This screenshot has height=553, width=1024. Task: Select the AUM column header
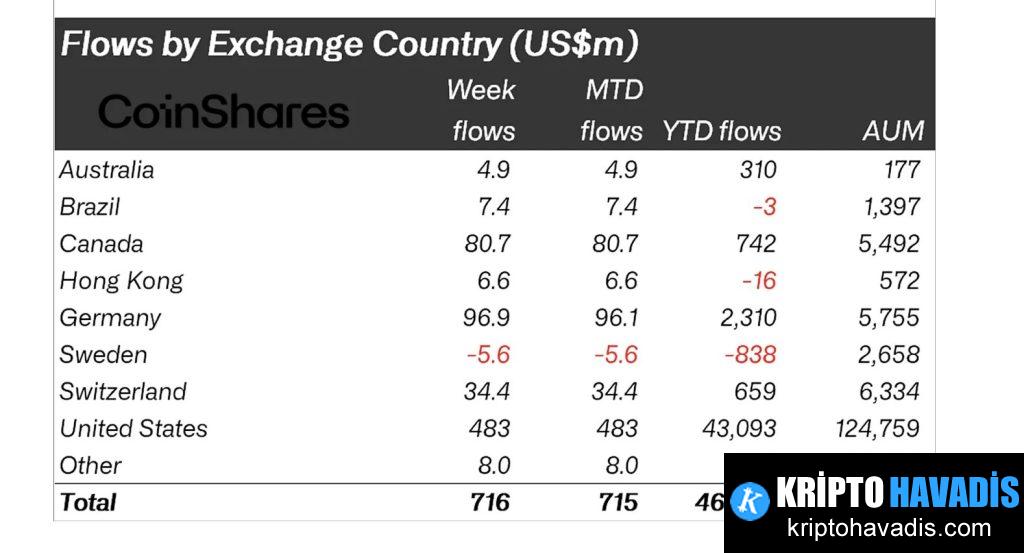click(x=894, y=131)
